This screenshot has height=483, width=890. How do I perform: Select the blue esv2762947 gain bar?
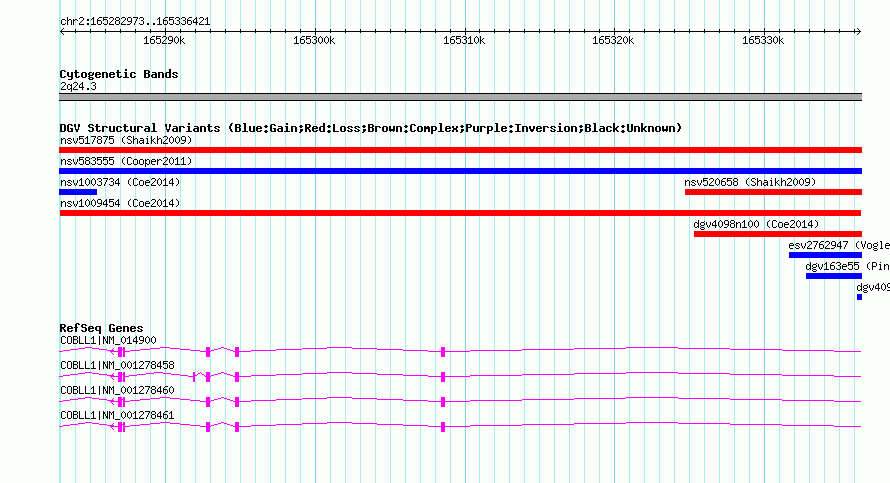point(825,255)
